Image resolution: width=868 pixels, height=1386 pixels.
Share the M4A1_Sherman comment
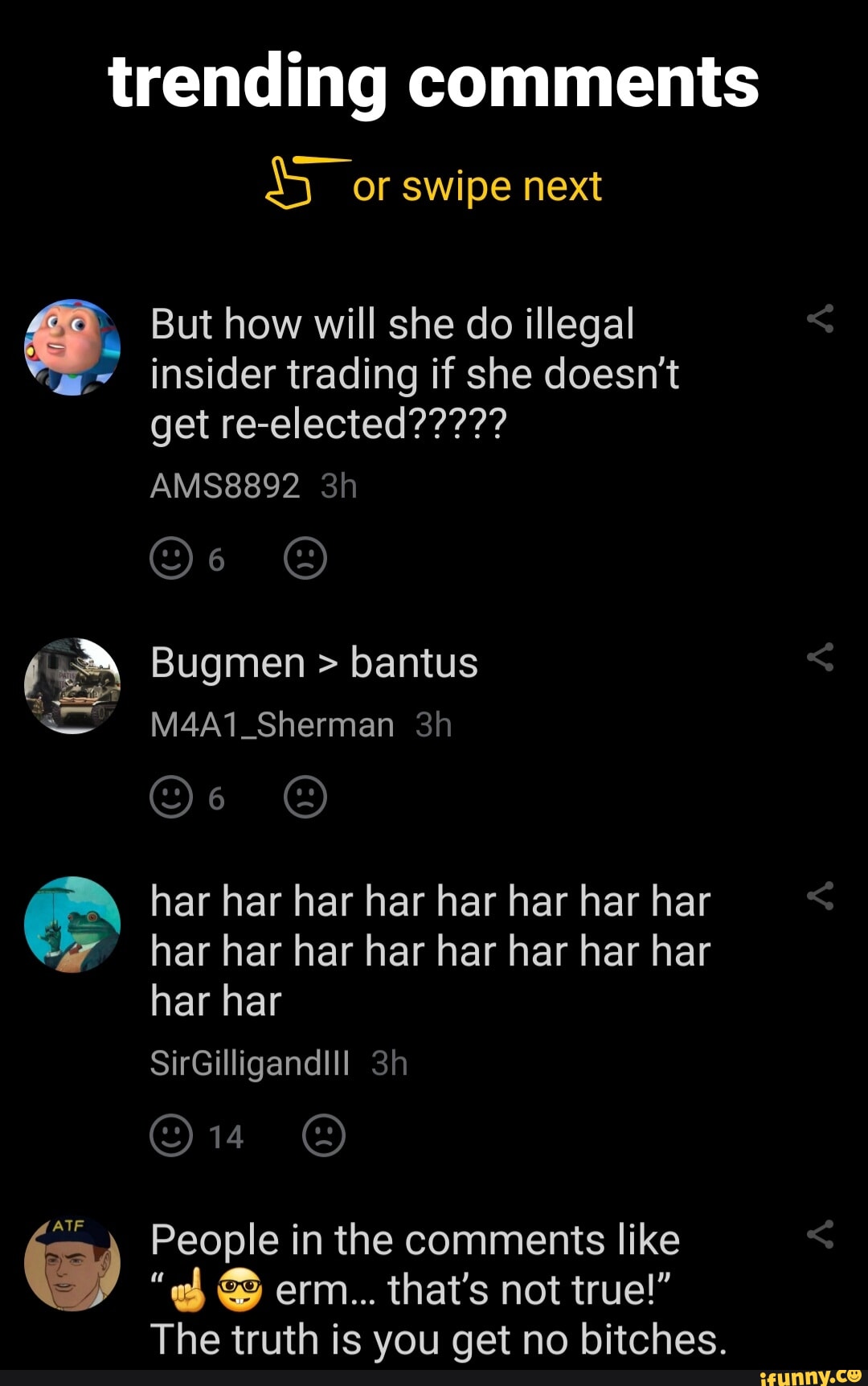point(820,658)
